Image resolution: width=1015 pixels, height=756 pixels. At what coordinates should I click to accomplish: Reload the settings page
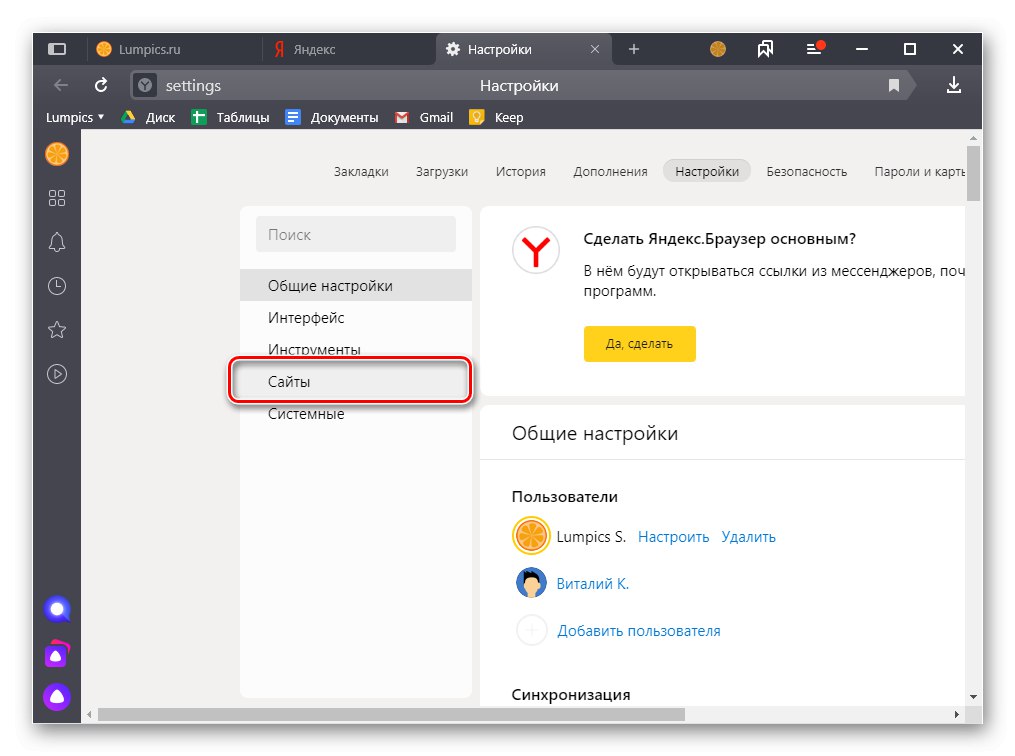click(x=100, y=85)
